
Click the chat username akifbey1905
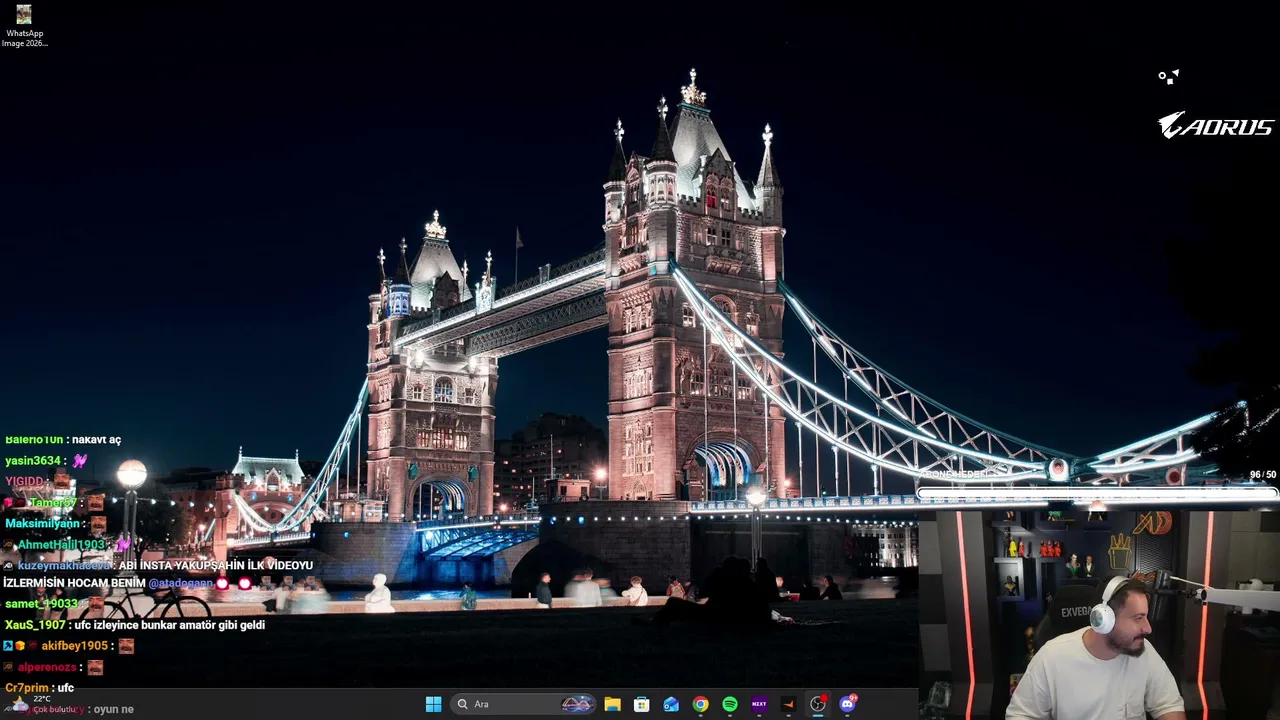74,646
